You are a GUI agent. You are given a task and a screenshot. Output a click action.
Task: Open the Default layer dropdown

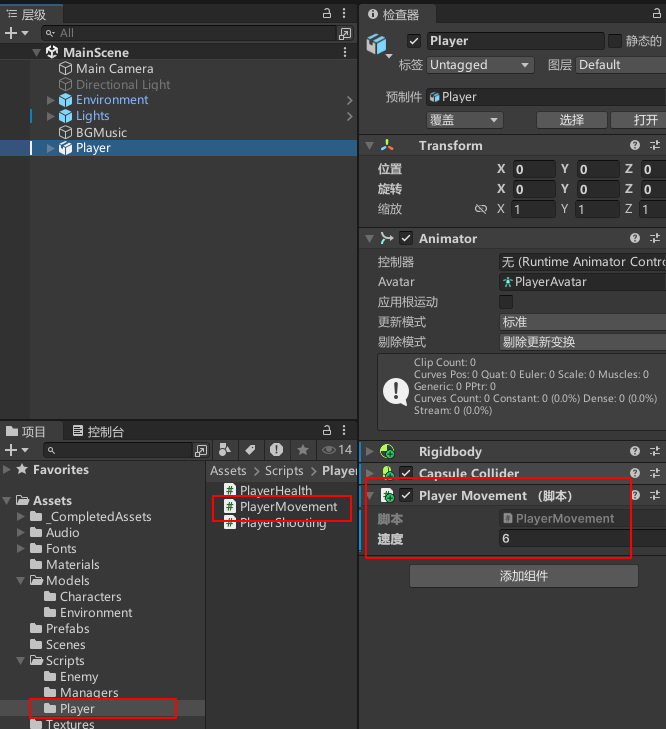point(621,65)
